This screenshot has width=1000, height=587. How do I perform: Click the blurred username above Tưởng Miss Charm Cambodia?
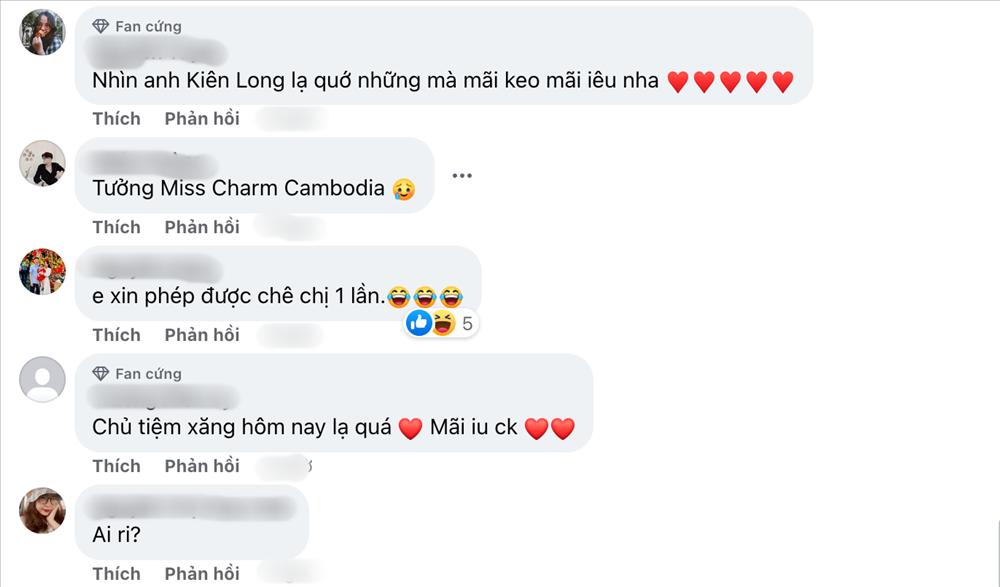145,158
